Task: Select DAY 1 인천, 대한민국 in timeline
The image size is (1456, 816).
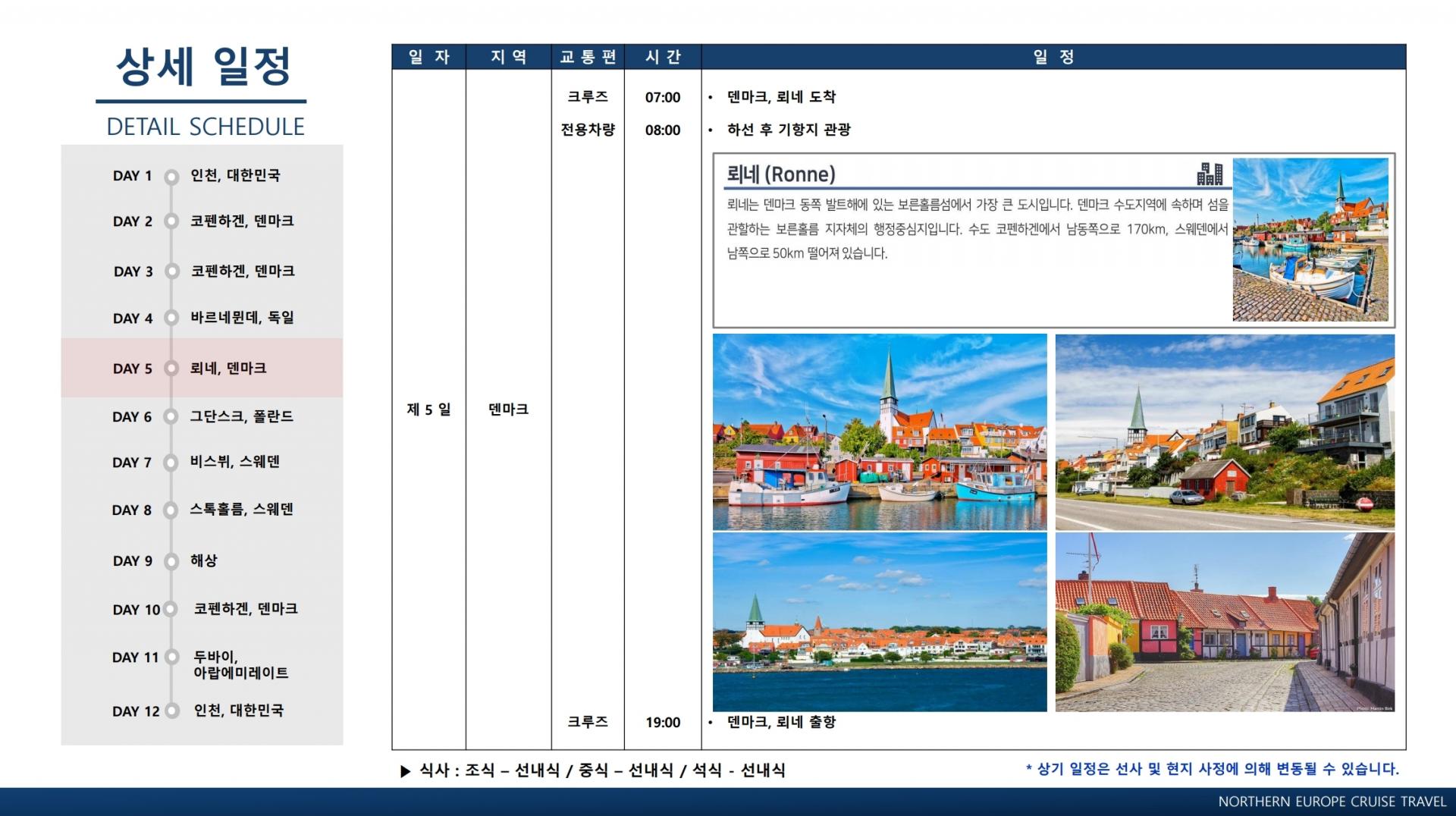Action: coord(196,176)
